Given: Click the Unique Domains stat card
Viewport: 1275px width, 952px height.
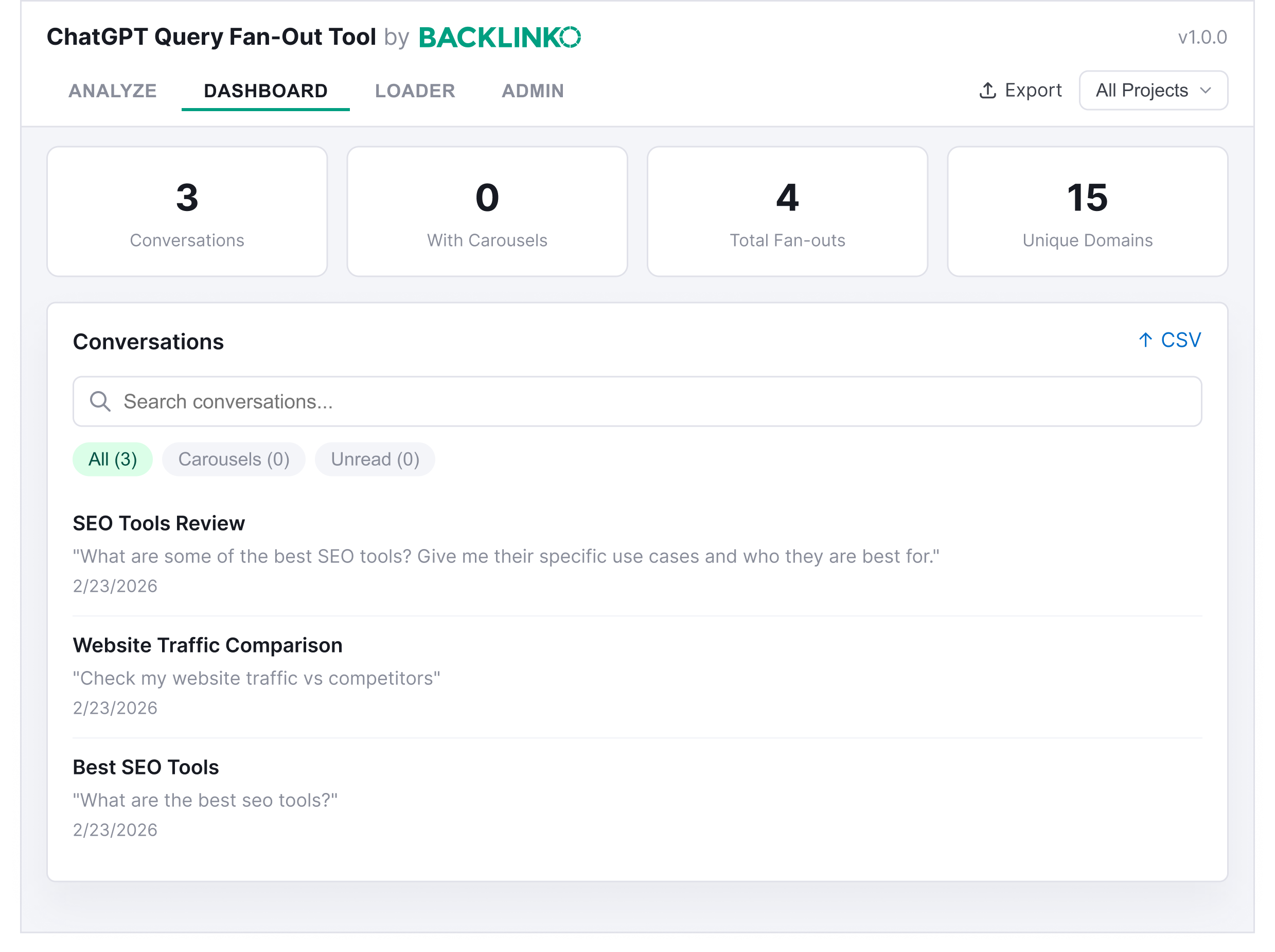Looking at the screenshot, I should tap(1087, 211).
